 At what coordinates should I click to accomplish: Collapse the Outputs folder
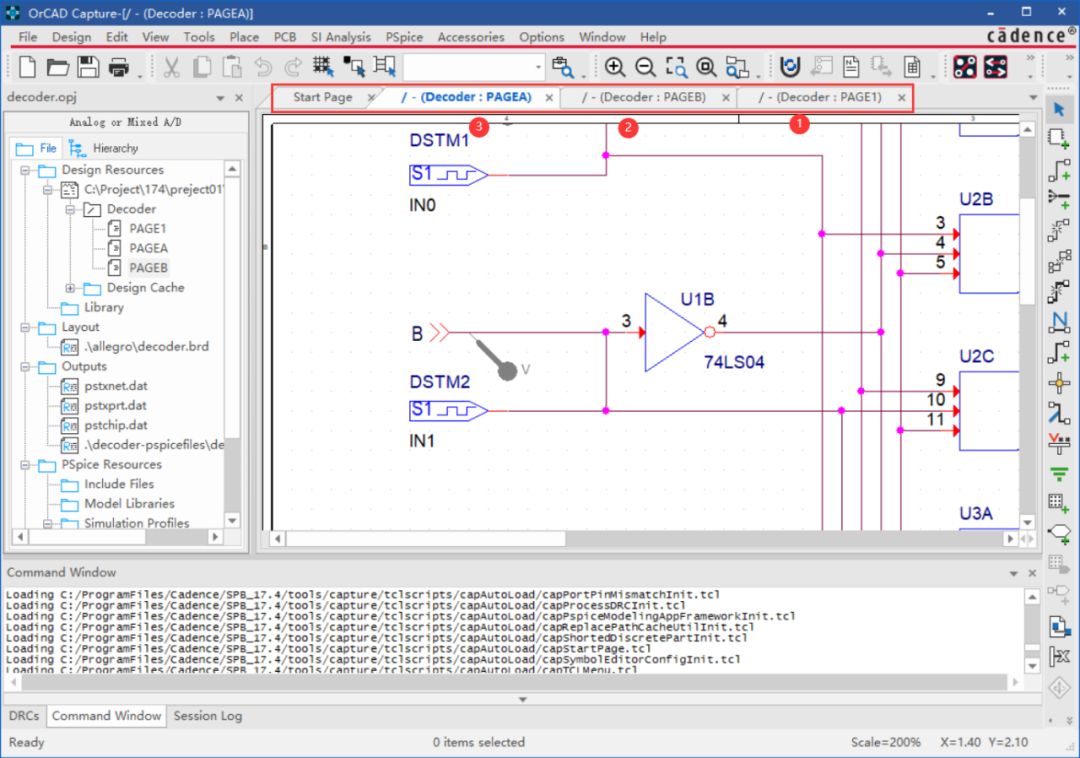pos(25,367)
